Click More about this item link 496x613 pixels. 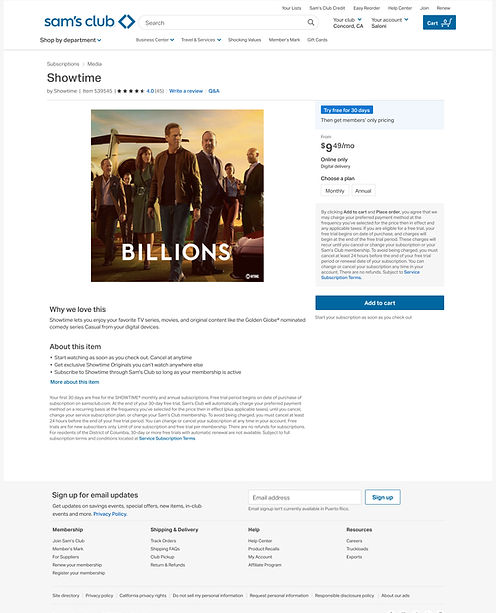[x=74, y=382]
